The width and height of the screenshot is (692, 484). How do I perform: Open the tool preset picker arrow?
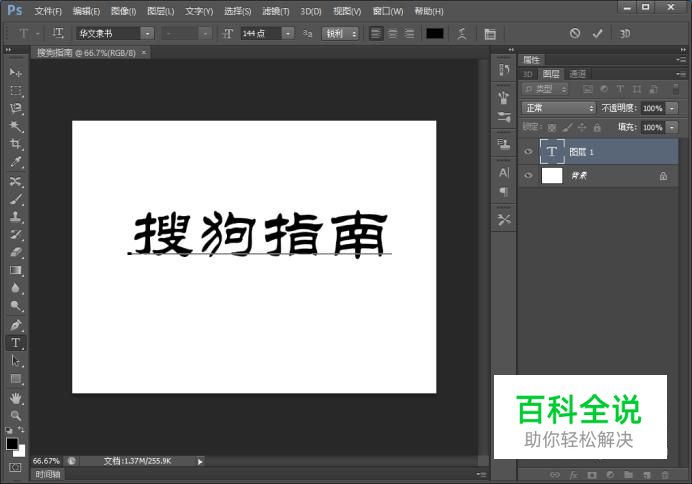(38, 34)
